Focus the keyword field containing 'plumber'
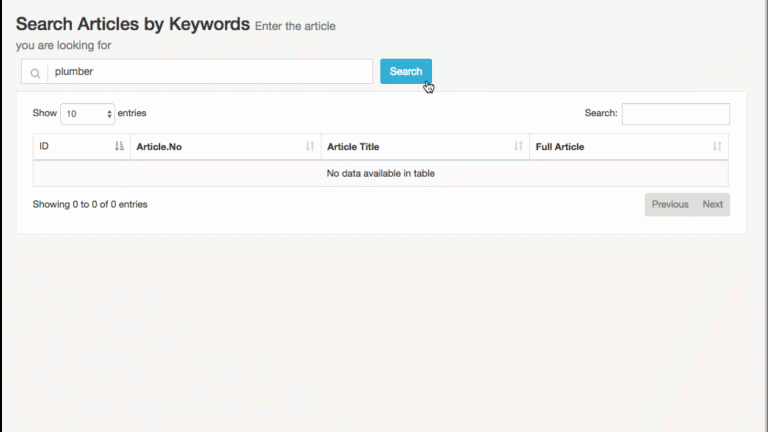This screenshot has width=768, height=432. tap(210, 72)
